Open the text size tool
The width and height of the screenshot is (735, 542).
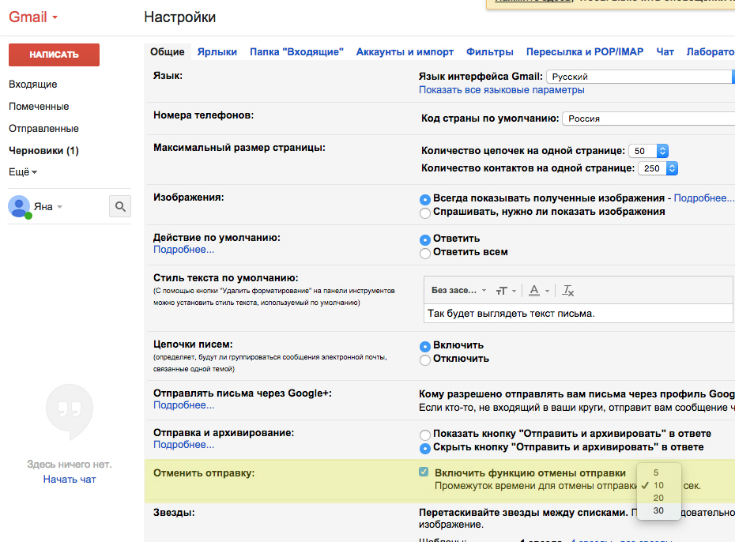pos(505,291)
